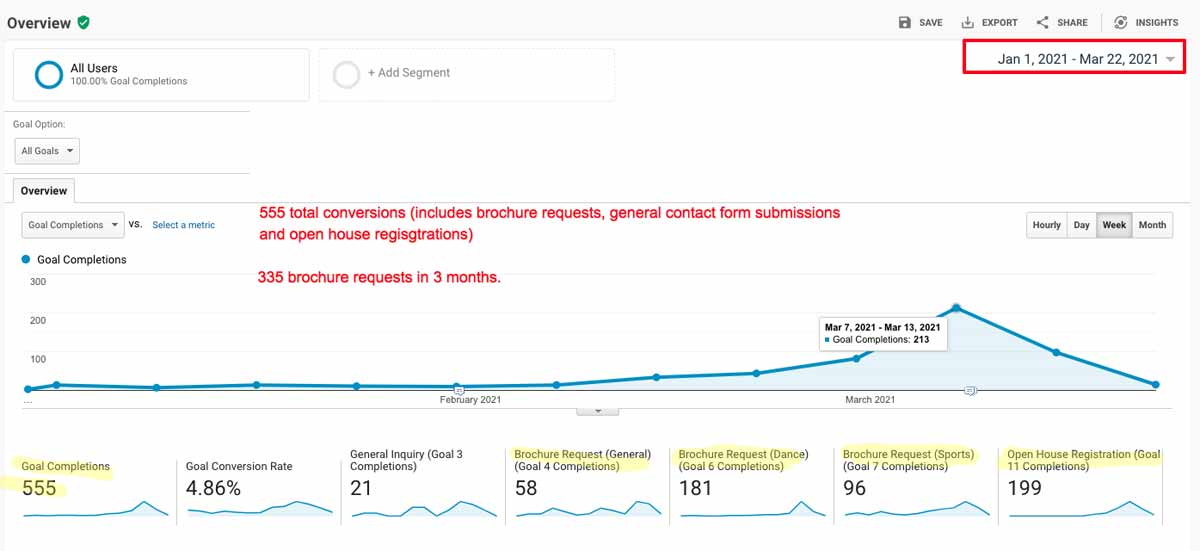Open the Goal Completions metric dropdown

72,225
